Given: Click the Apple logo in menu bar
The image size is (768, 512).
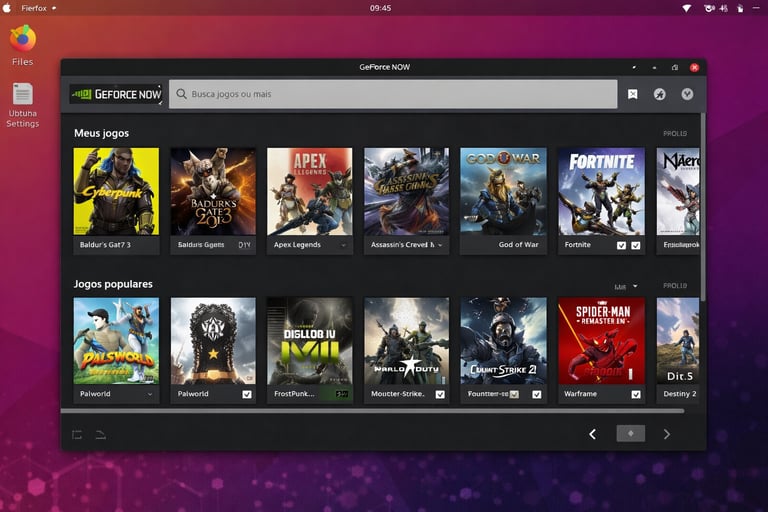Looking at the screenshot, I should 7,8.
